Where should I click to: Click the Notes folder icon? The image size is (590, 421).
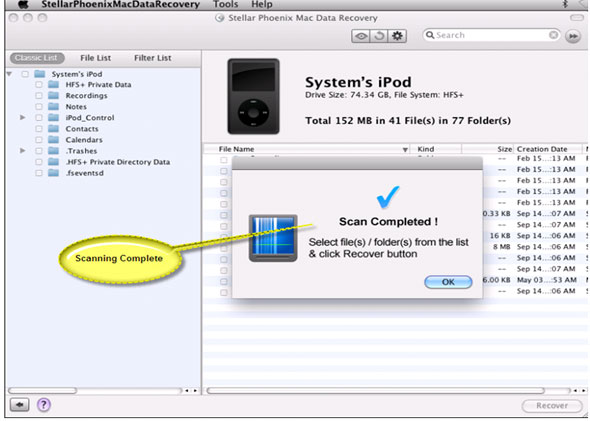pyautogui.click(x=54, y=106)
